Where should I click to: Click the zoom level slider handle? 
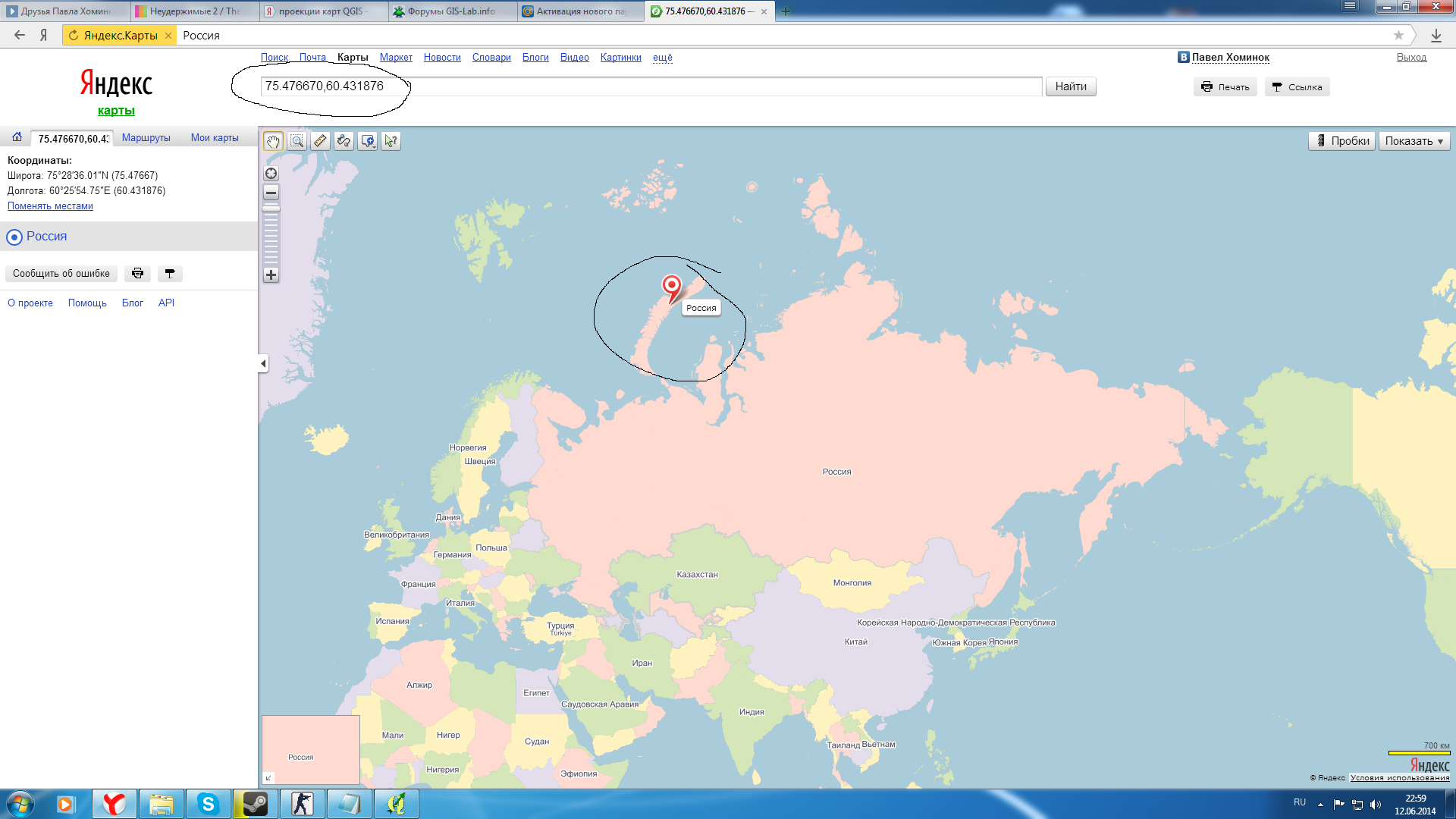pyautogui.click(x=271, y=209)
